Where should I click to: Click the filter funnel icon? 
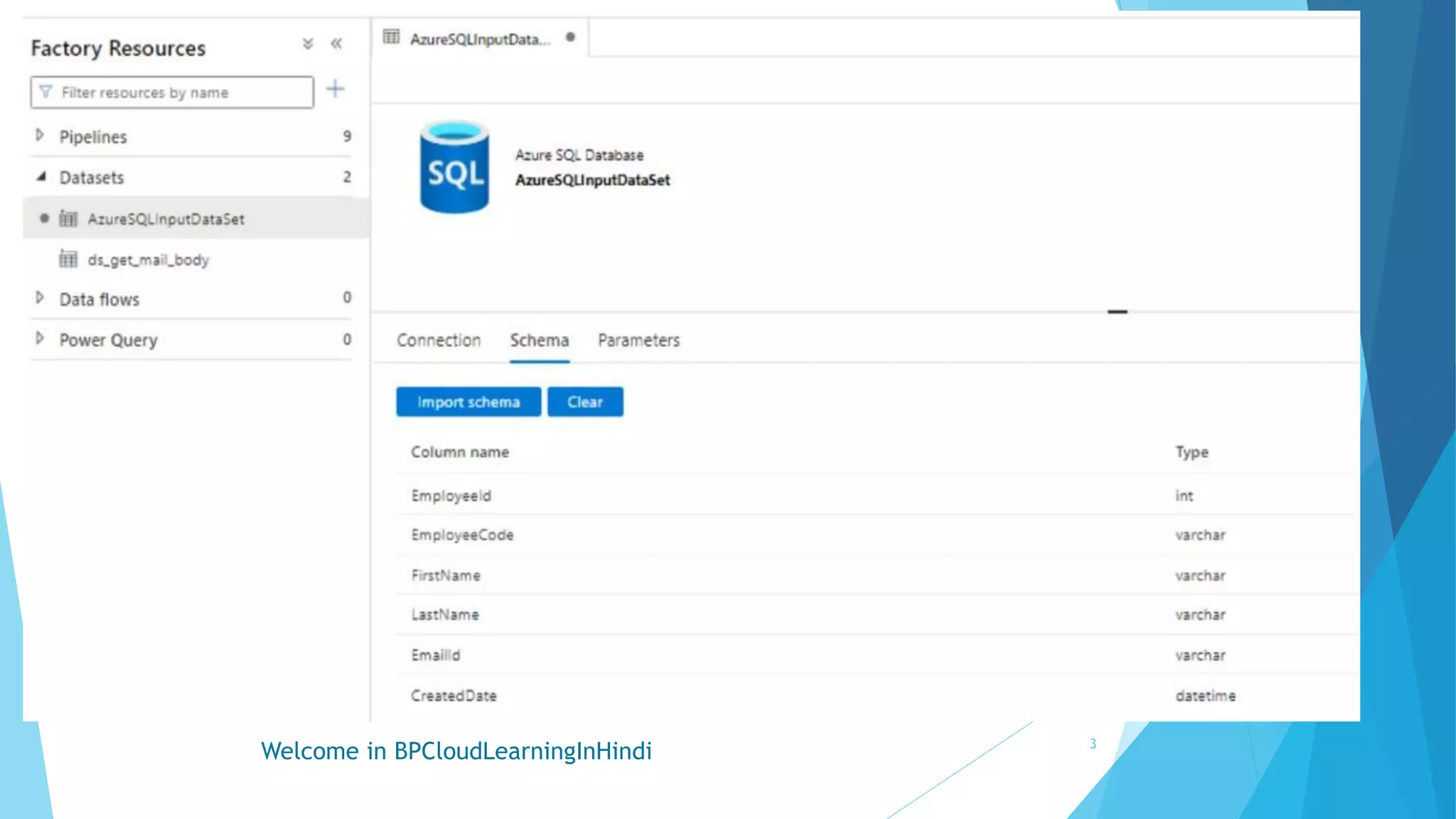[46, 92]
